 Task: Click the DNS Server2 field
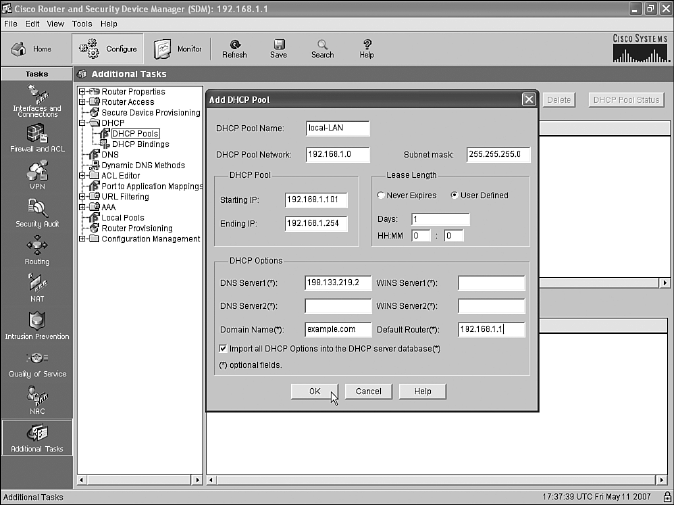(338, 306)
